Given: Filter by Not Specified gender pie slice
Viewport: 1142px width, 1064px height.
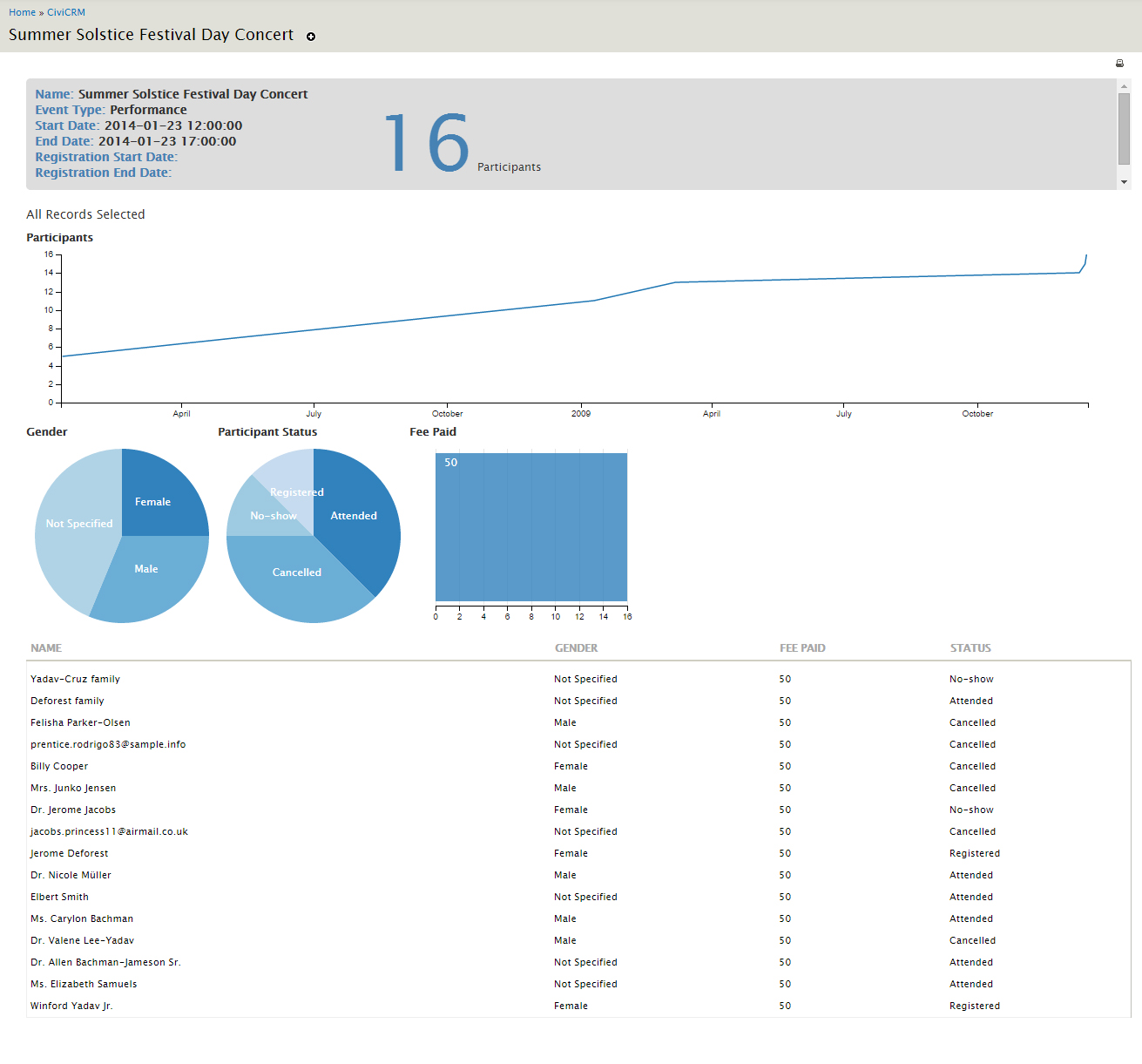Looking at the screenshot, I should click(x=74, y=532).
